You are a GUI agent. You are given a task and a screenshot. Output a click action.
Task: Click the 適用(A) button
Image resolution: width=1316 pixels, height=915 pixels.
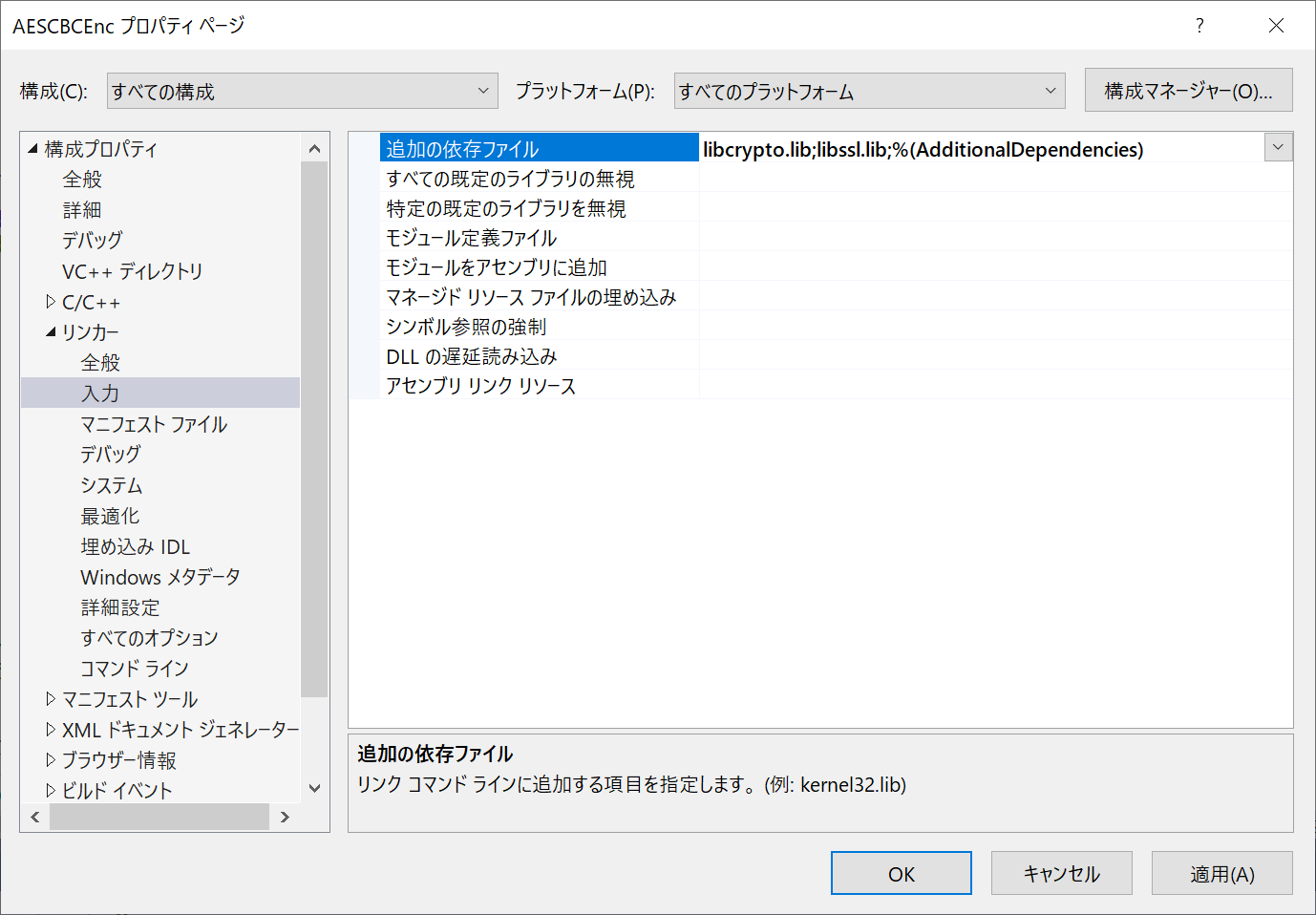[1221, 872]
